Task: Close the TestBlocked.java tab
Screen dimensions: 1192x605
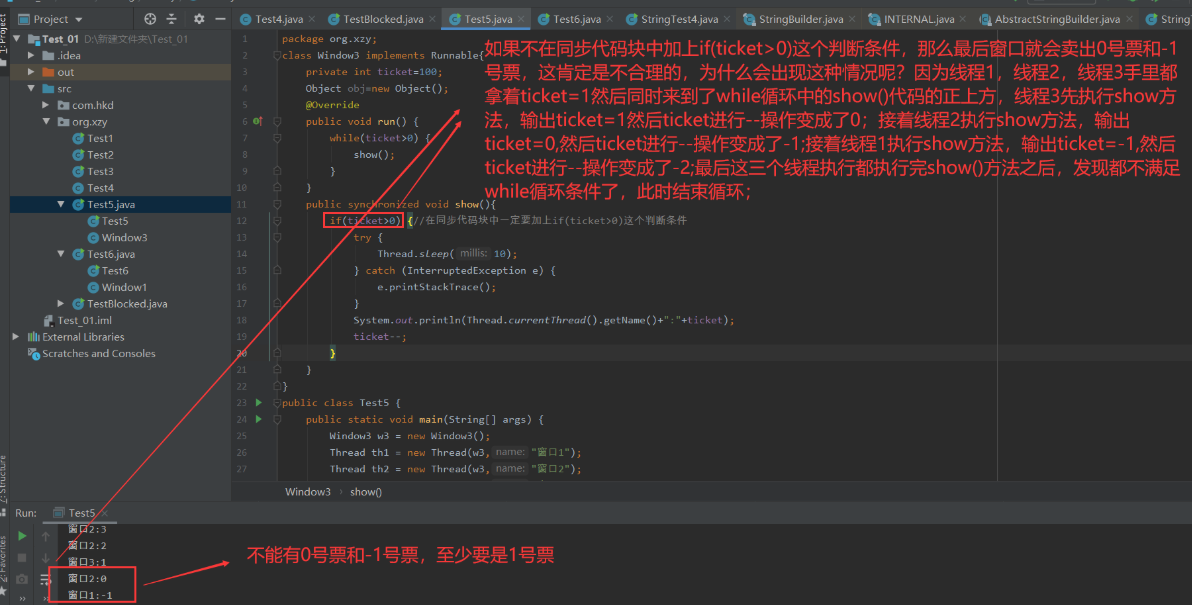Action: coord(433,19)
